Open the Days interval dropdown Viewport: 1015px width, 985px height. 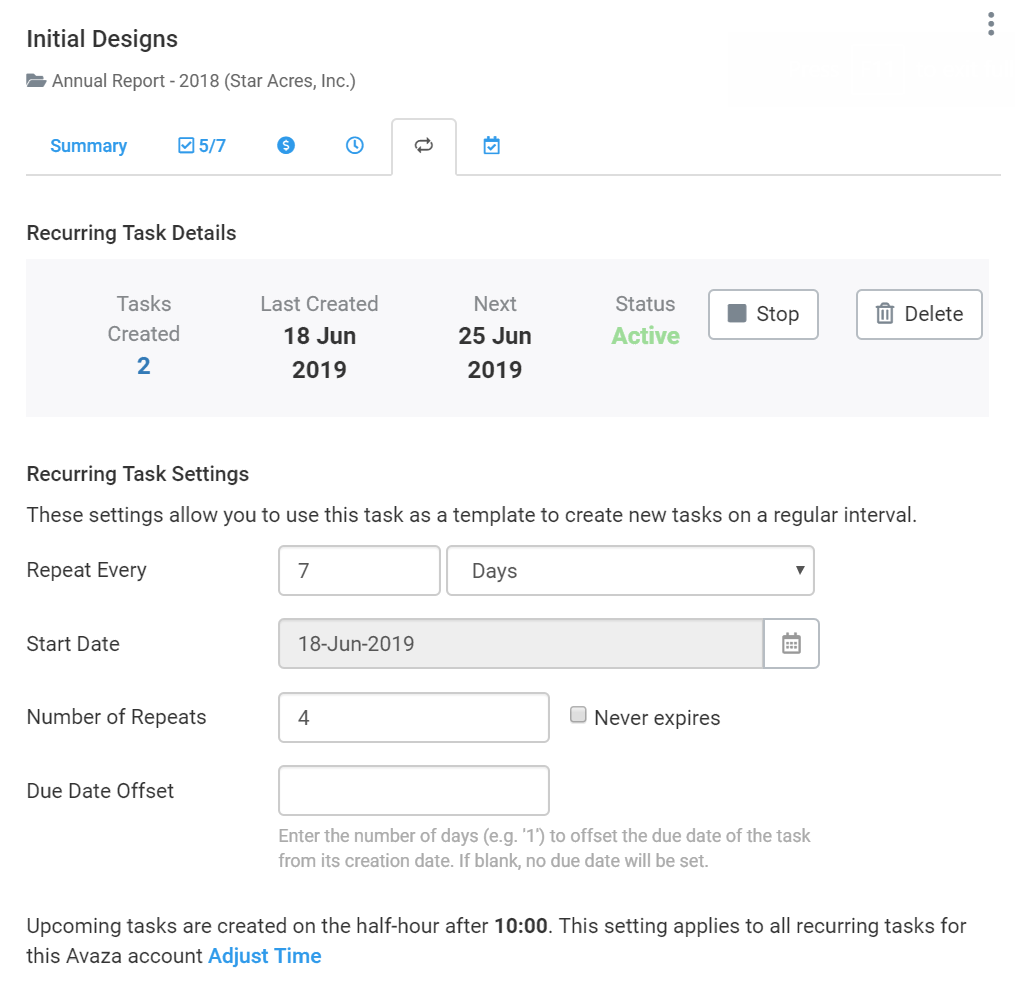point(630,570)
